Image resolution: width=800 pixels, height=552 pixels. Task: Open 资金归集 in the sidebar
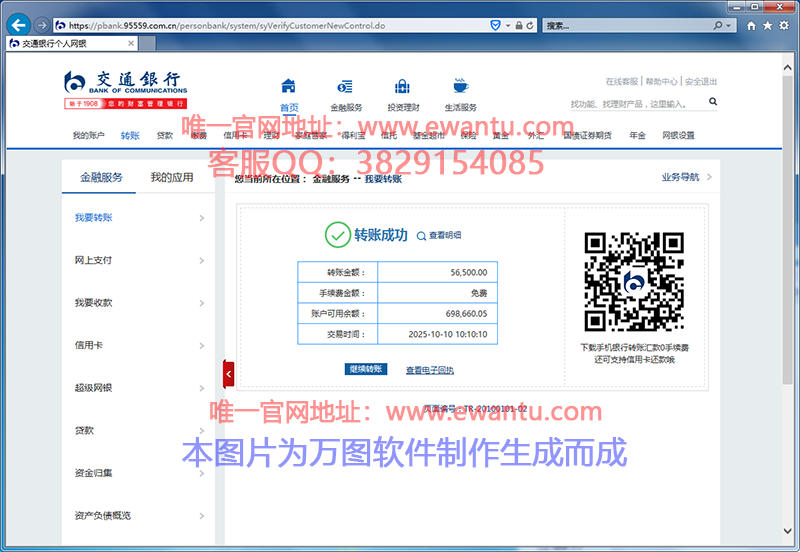coord(93,473)
